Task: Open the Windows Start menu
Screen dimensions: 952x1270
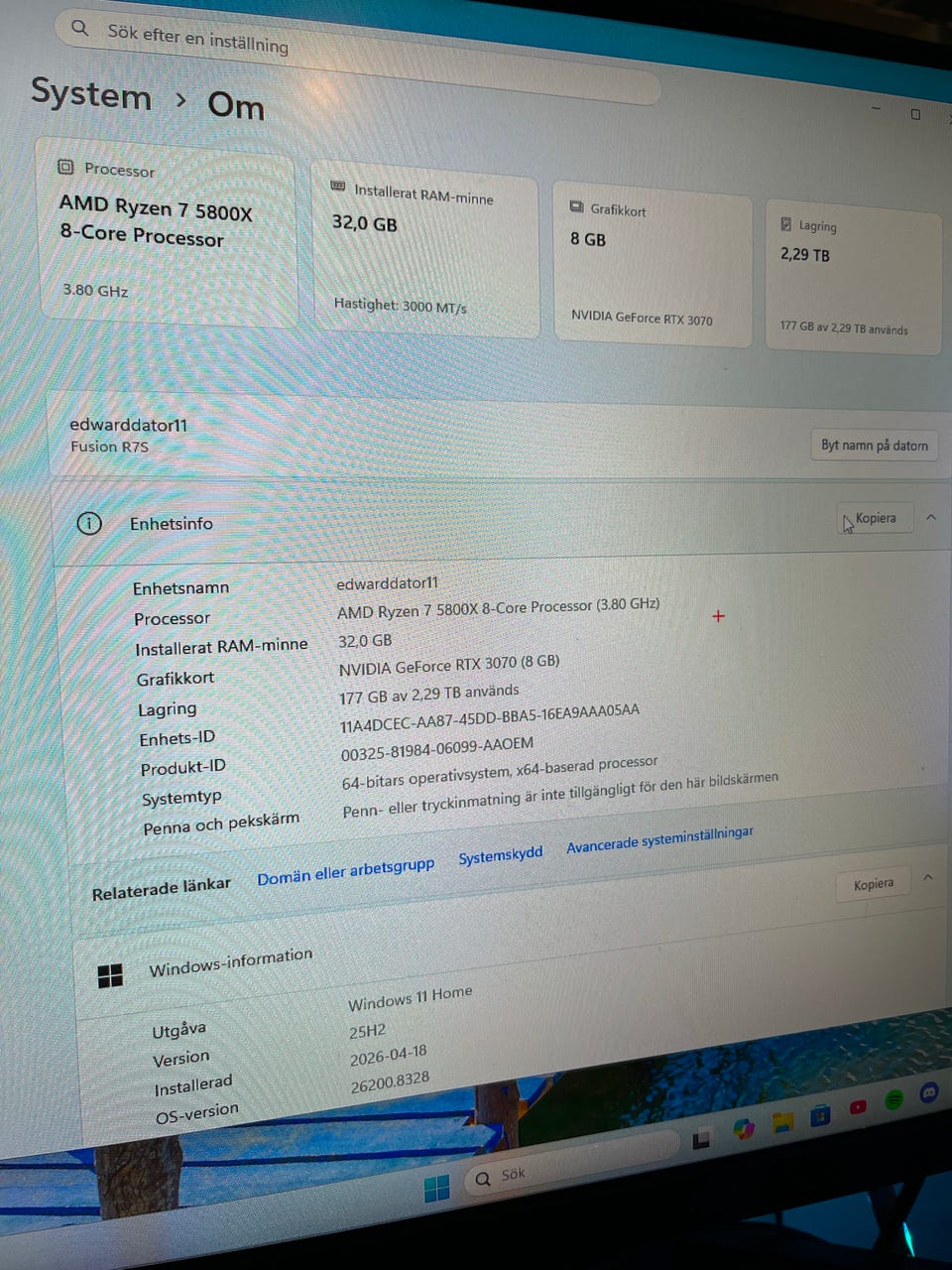Action: pos(436,1188)
